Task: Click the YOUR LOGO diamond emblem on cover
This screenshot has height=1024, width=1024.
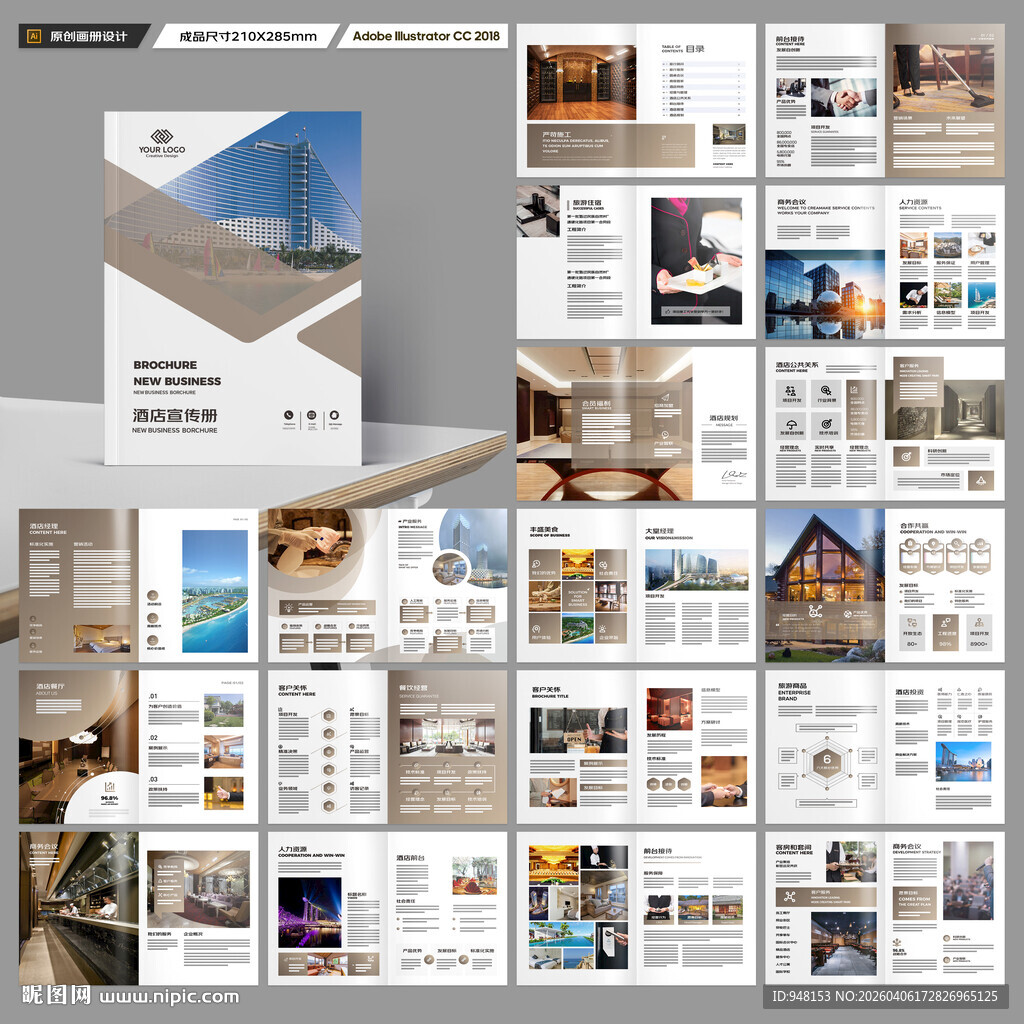Action: (x=161, y=136)
